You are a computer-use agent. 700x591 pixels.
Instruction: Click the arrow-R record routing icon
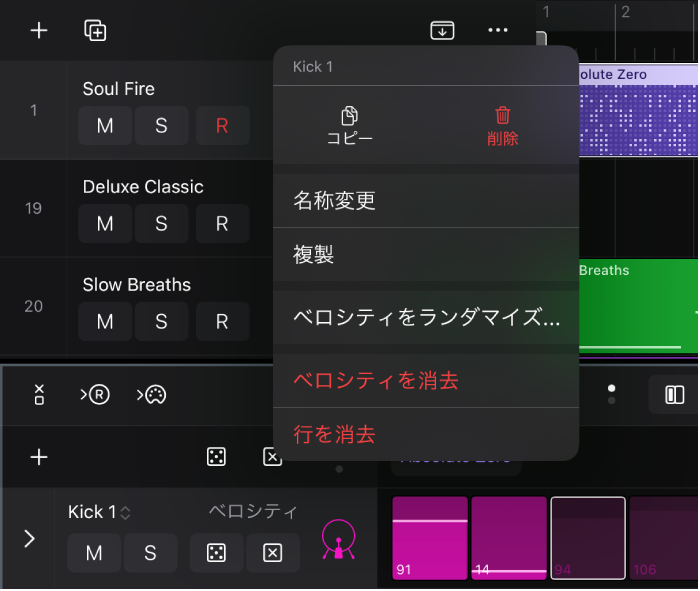[x=95, y=395]
